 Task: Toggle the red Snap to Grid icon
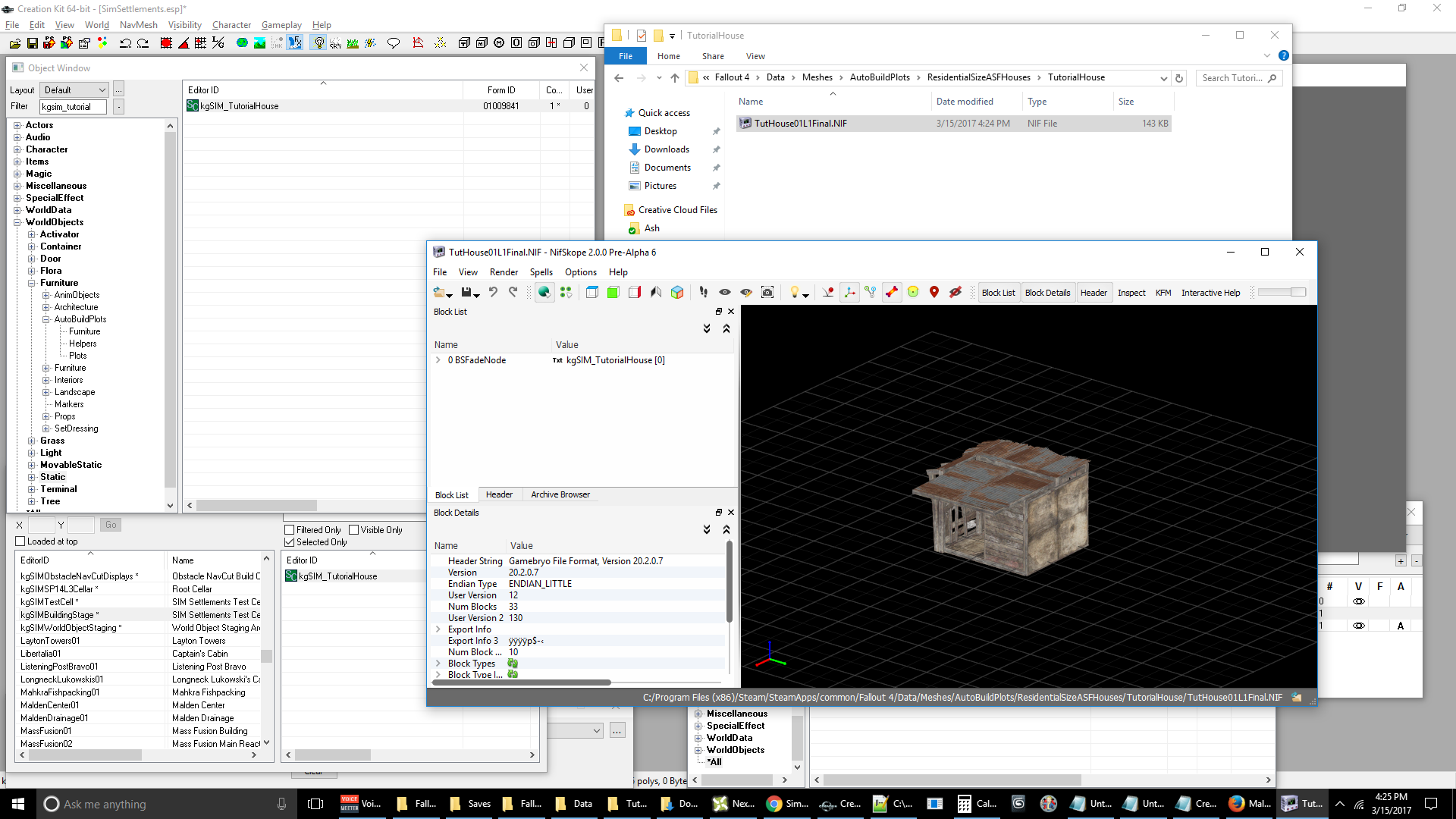click(166, 43)
